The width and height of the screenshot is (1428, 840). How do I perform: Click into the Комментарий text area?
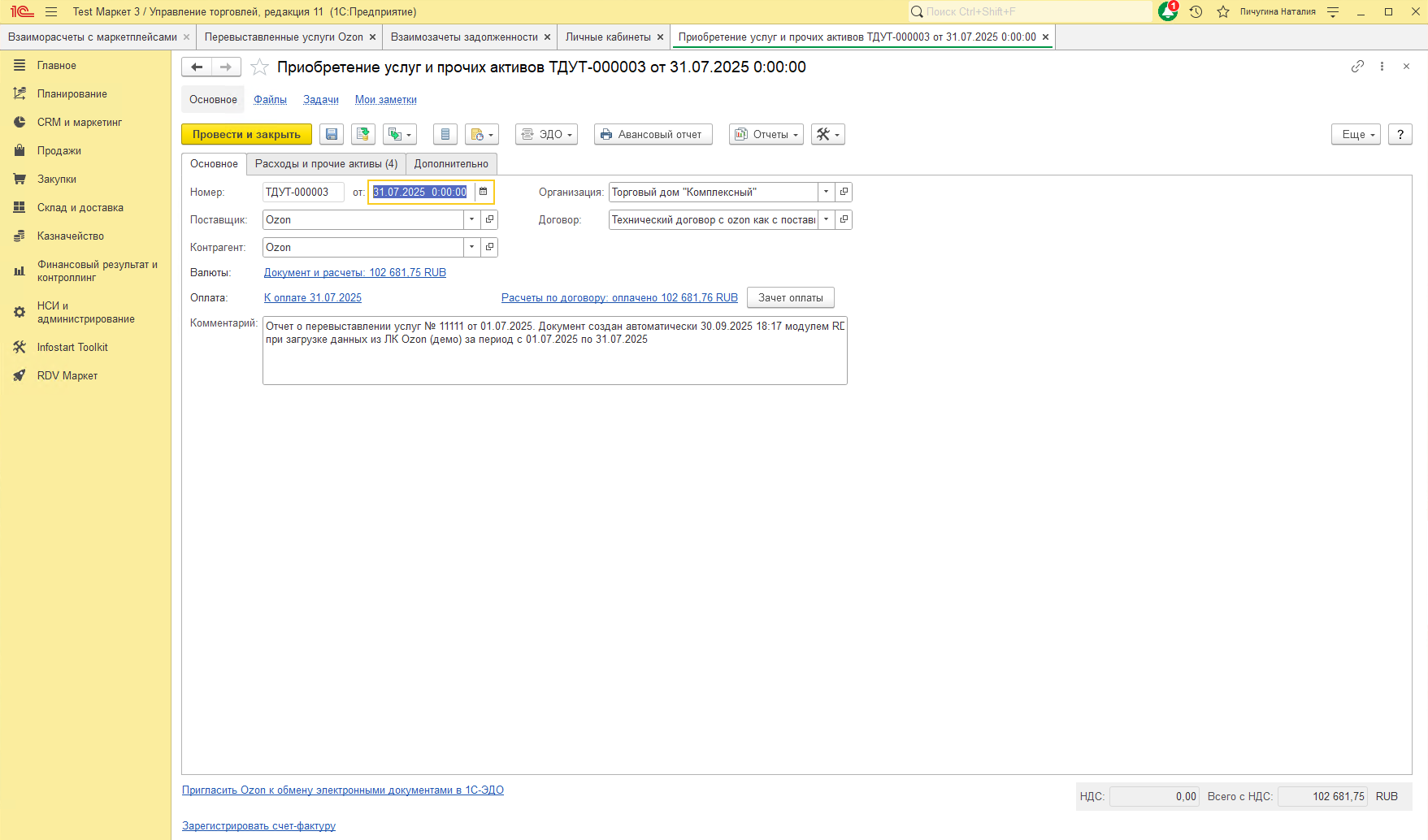tap(555, 350)
